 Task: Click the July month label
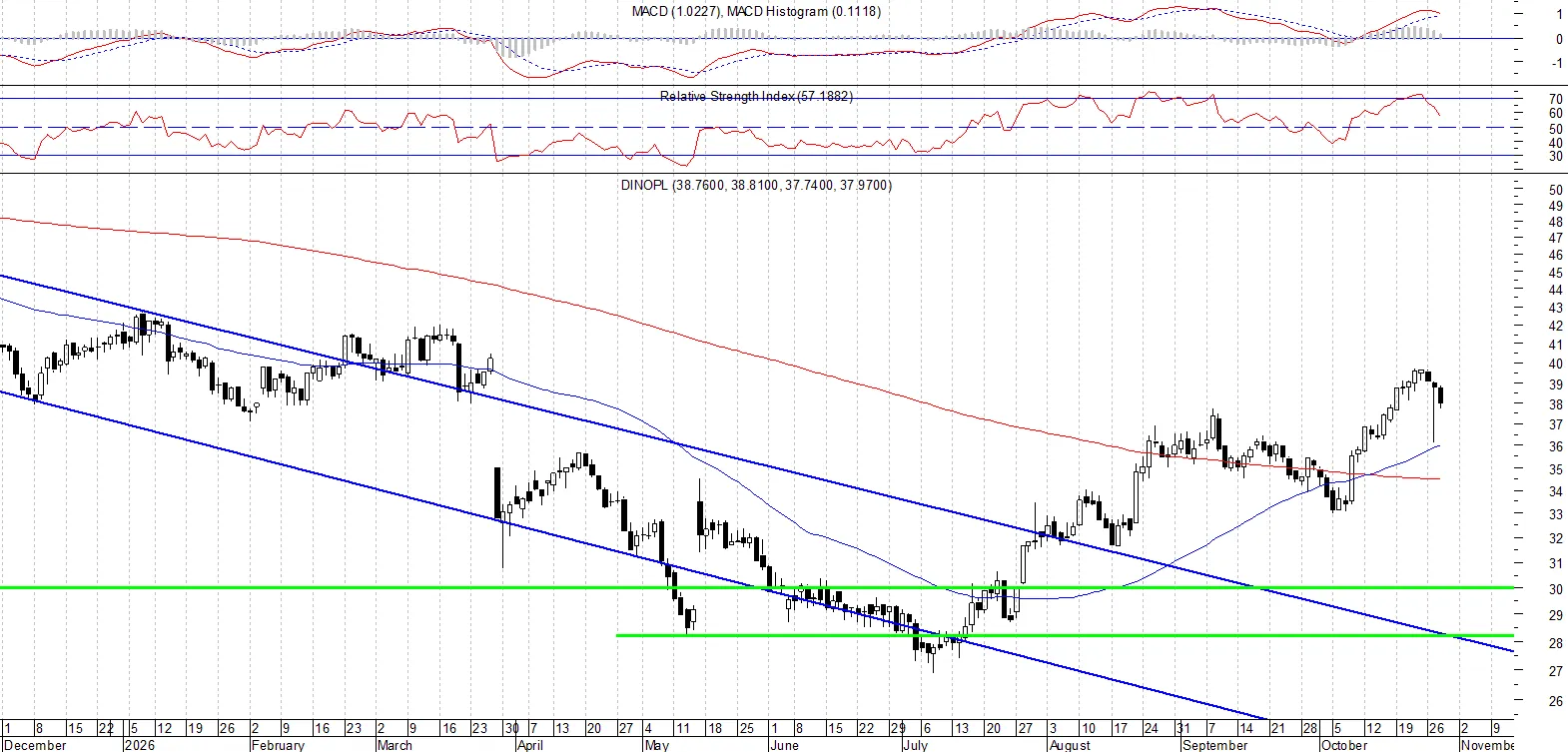coord(915,745)
